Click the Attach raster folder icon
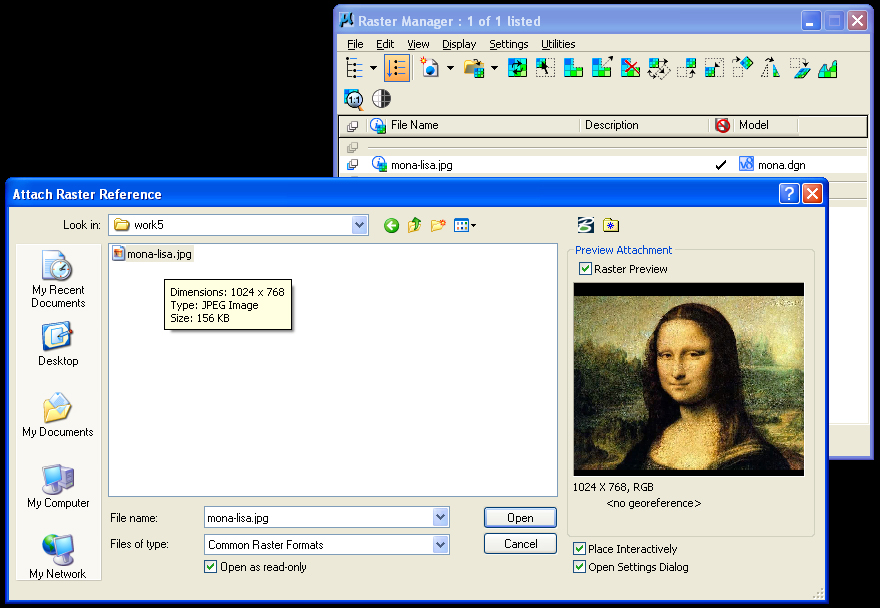The width and height of the screenshot is (880, 608). point(474,68)
